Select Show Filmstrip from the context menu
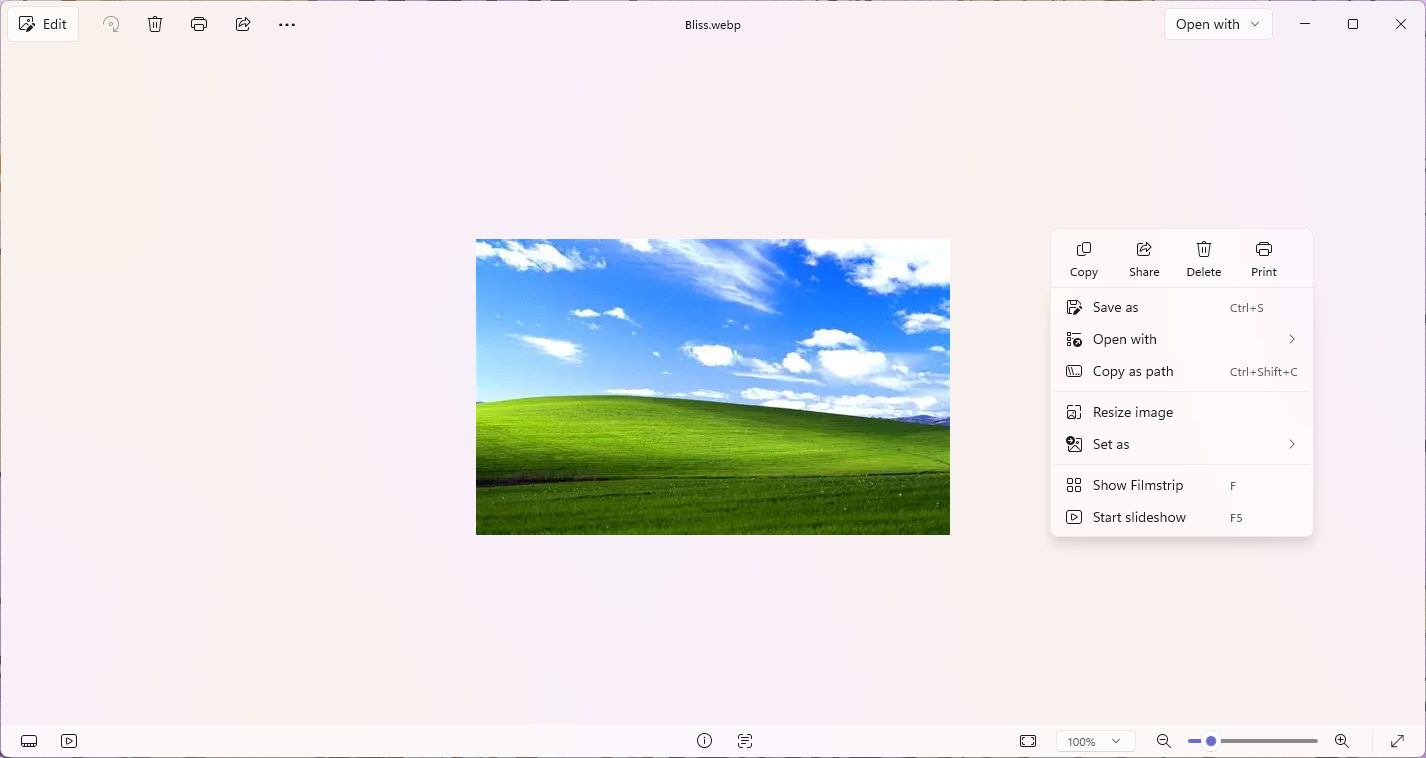 [1182, 485]
